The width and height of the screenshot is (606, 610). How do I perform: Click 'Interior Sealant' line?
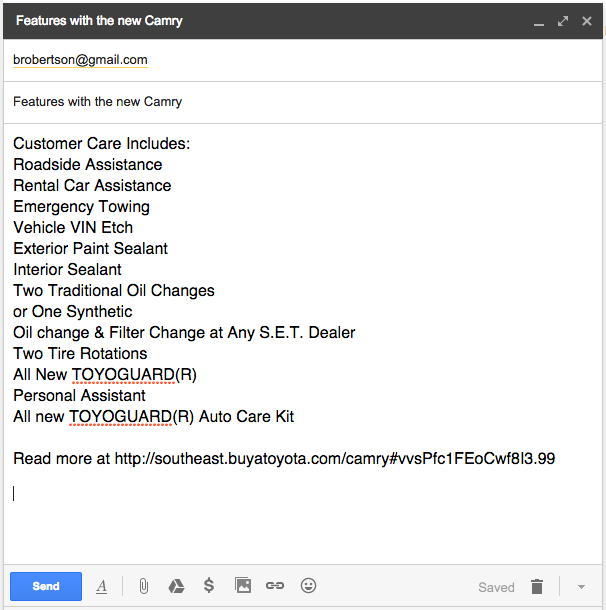click(x=67, y=270)
